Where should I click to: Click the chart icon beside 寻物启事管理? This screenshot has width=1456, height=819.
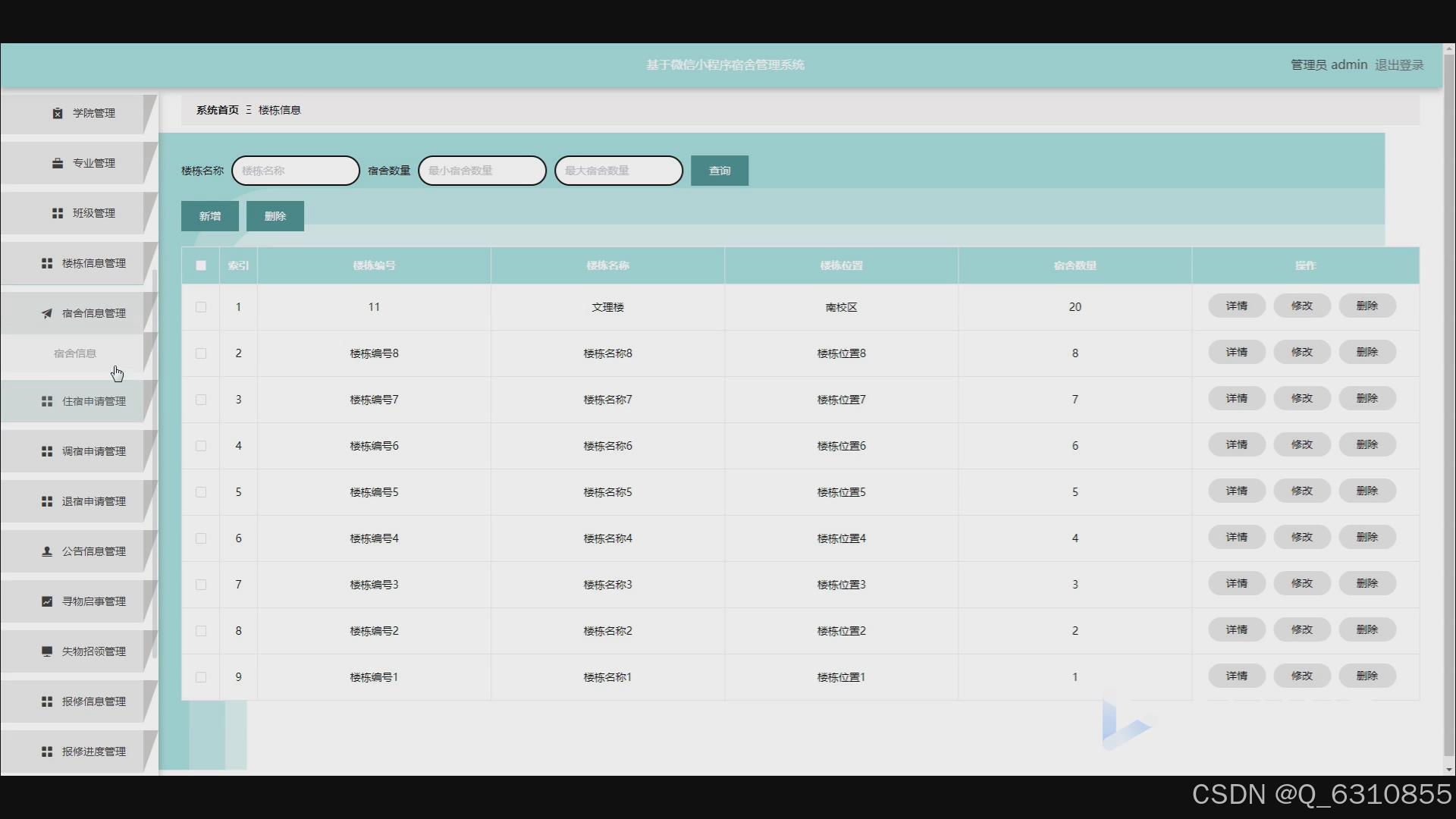point(47,601)
